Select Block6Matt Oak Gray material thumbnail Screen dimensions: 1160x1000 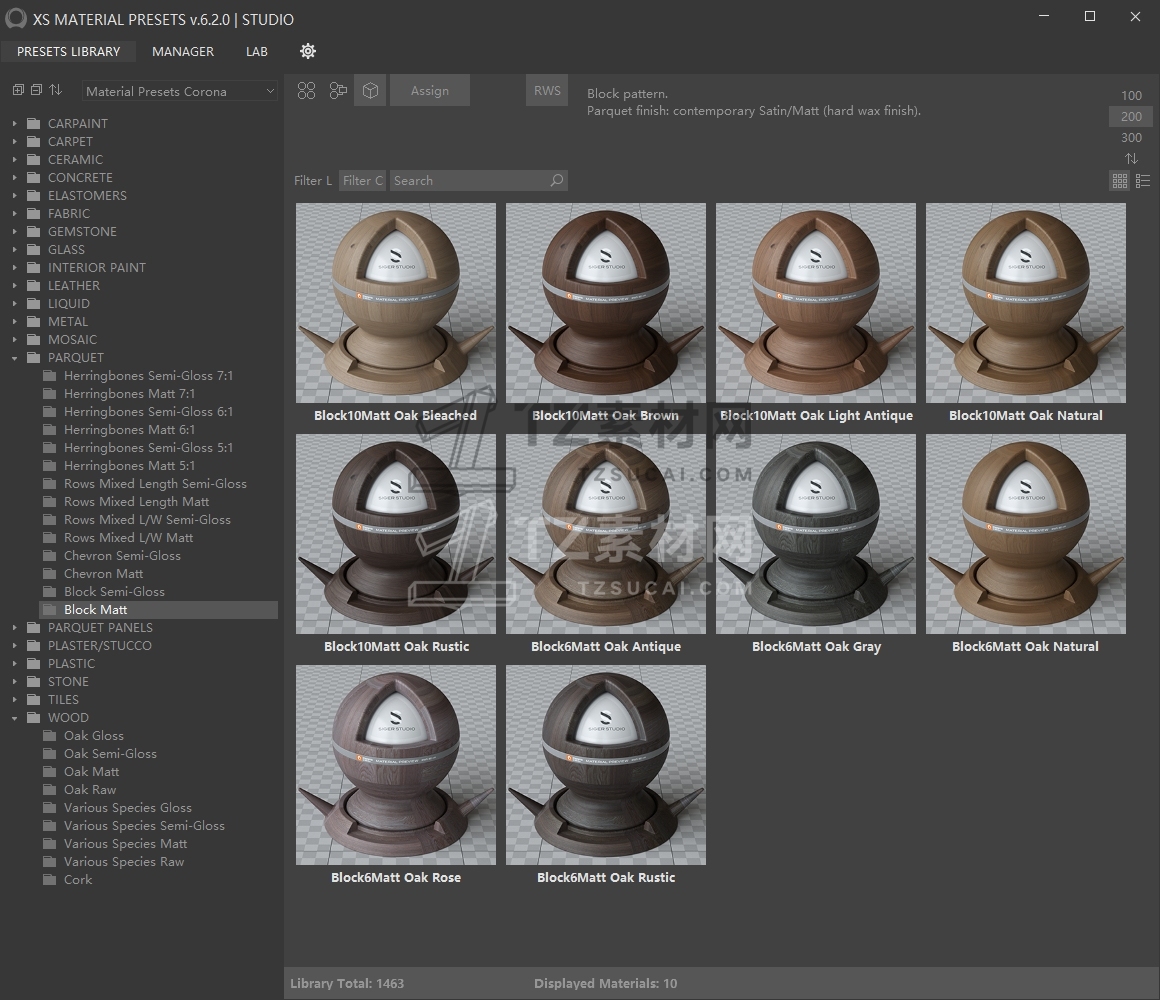[816, 534]
